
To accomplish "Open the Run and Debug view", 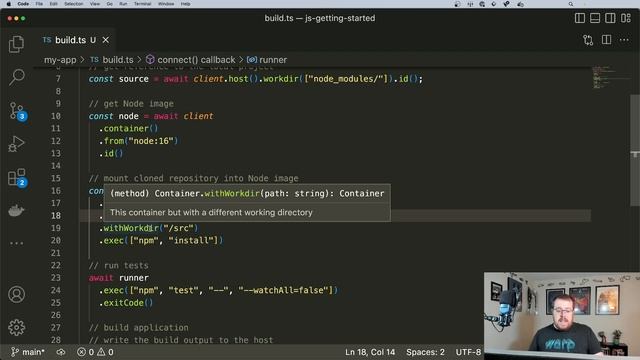I will (16, 144).
